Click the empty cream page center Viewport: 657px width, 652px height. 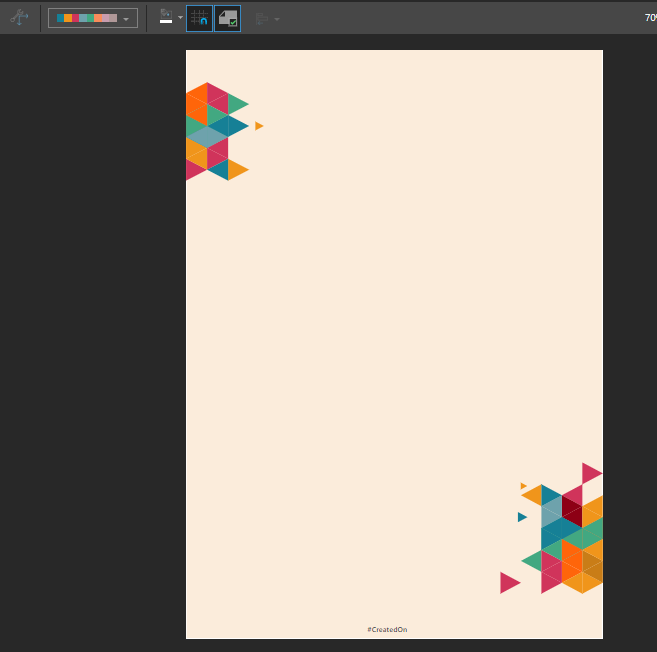(394, 340)
